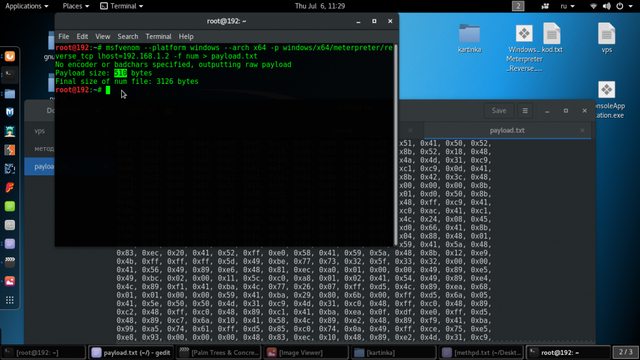Open the Places menu
The height and width of the screenshot is (360, 640).
click(x=76, y=6)
